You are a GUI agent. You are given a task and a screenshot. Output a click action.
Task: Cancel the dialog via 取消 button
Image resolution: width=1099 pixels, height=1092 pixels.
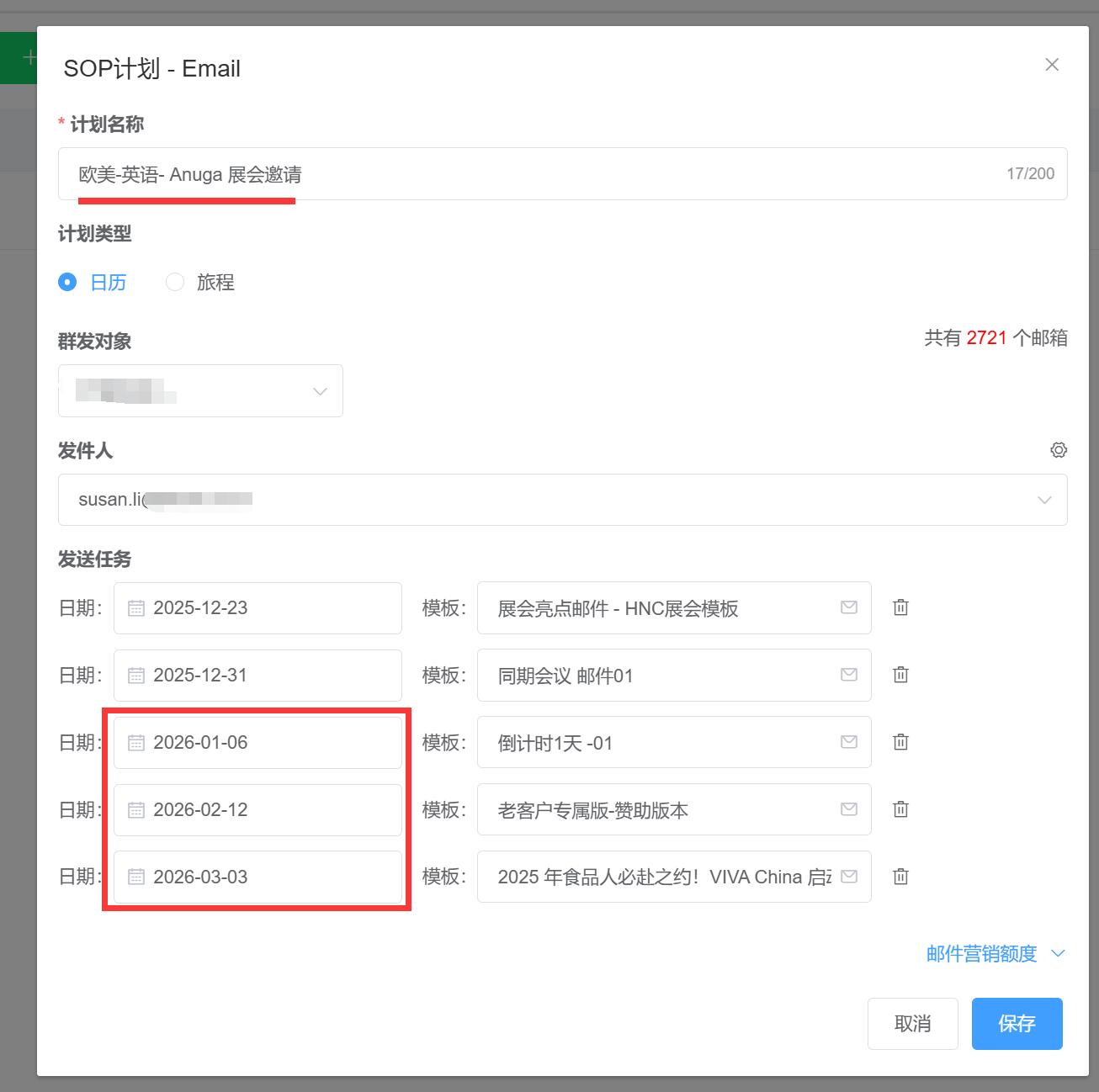(913, 1024)
